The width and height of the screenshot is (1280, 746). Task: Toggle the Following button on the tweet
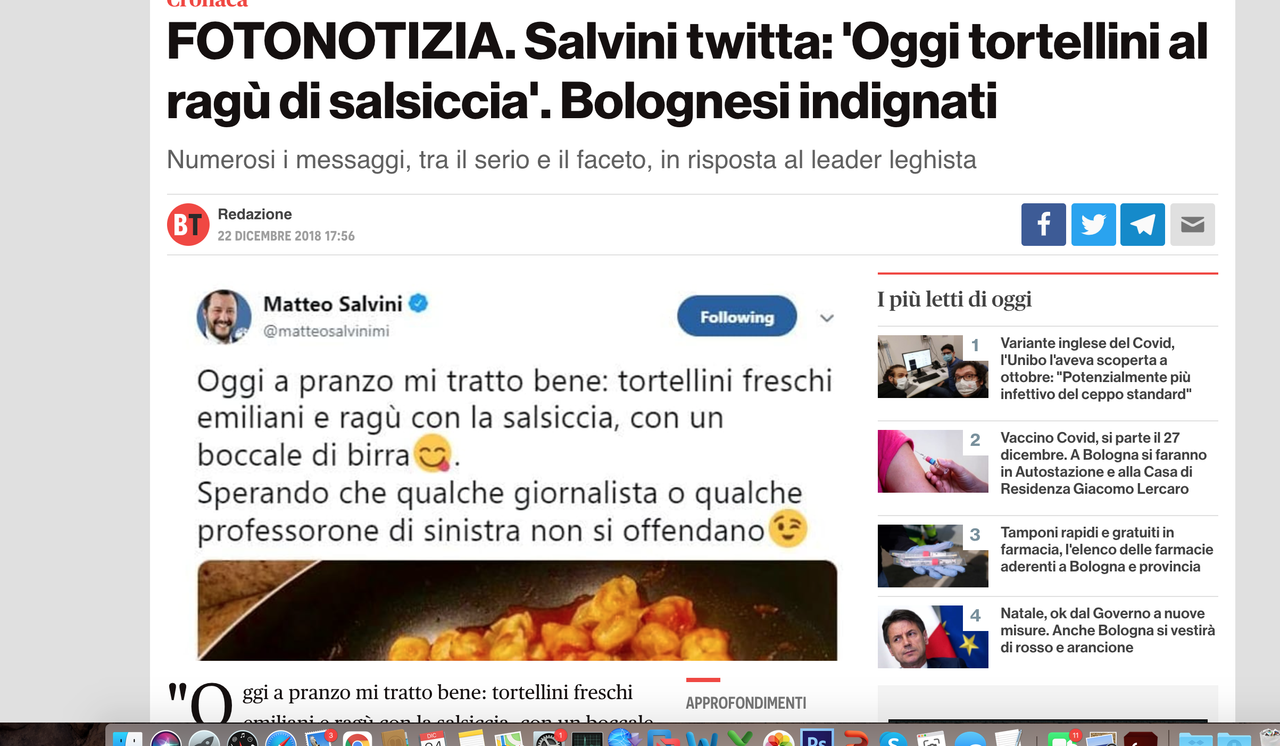737,317
